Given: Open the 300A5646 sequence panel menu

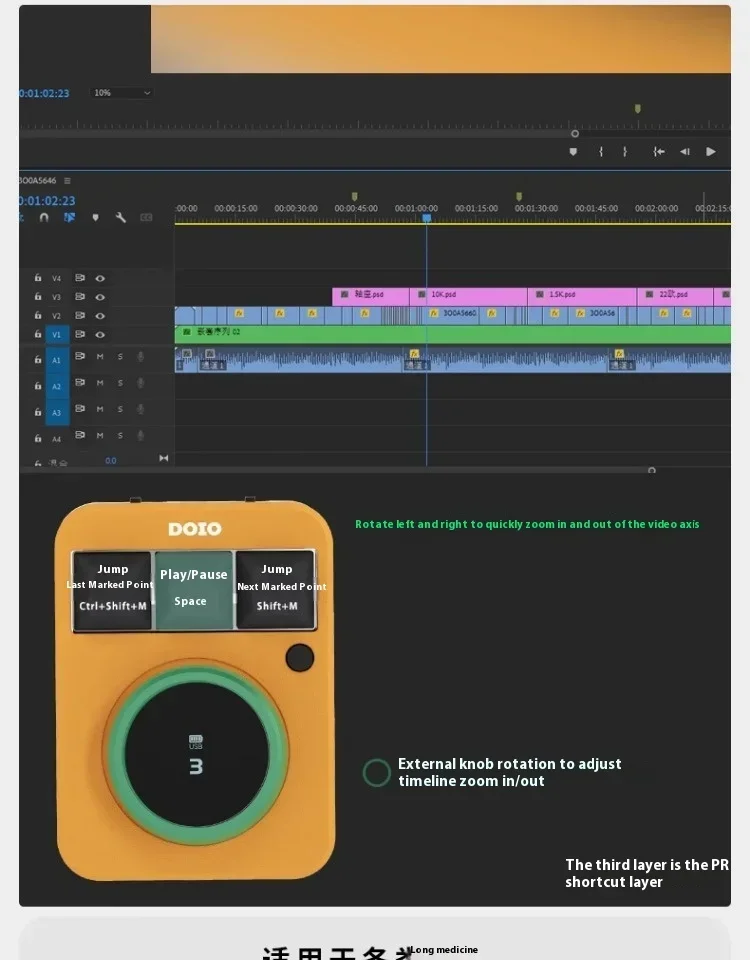Looking at the screenshot, I should (67, 181).
